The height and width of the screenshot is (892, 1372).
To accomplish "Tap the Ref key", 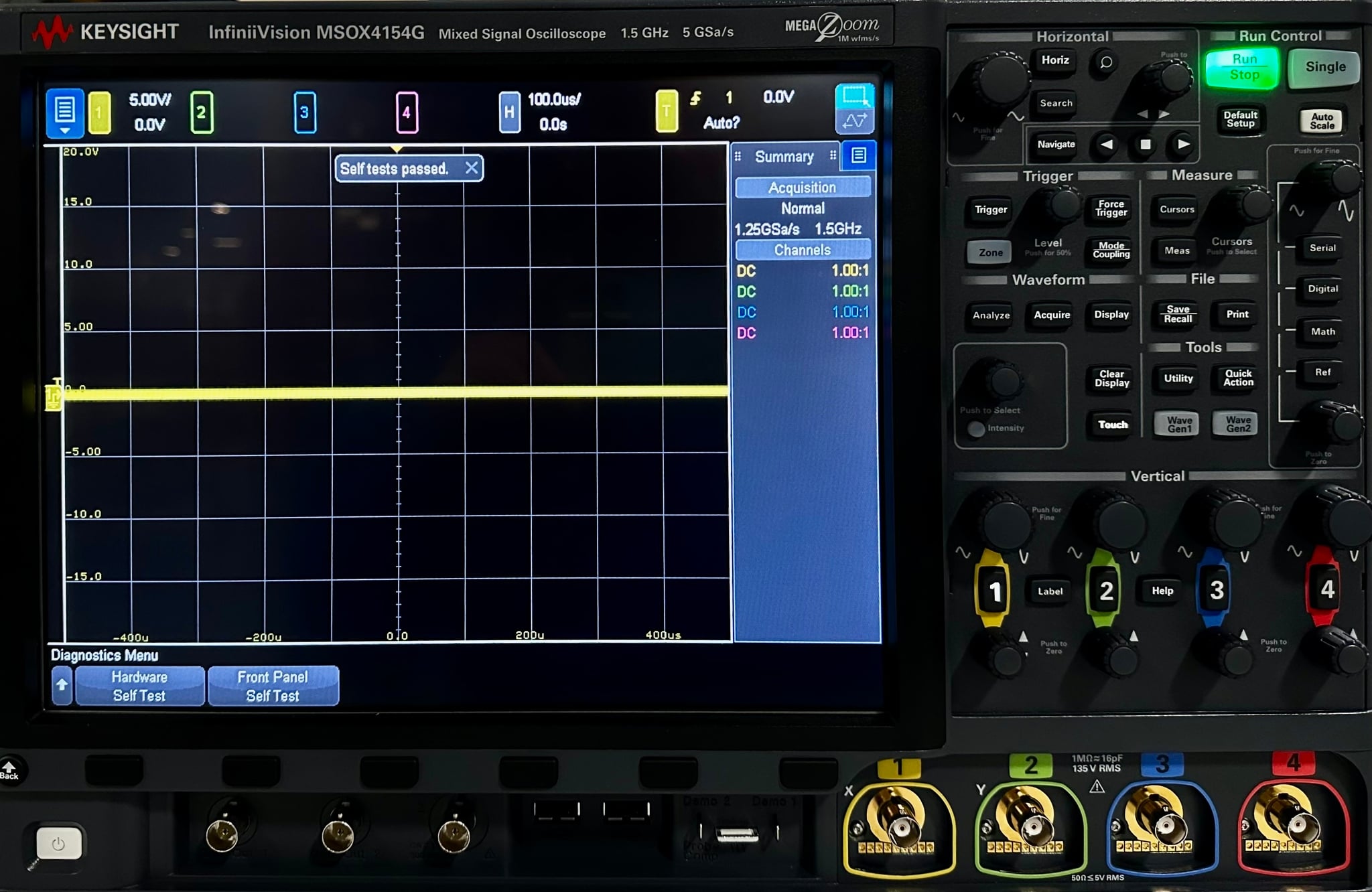I will point(1322,372).
